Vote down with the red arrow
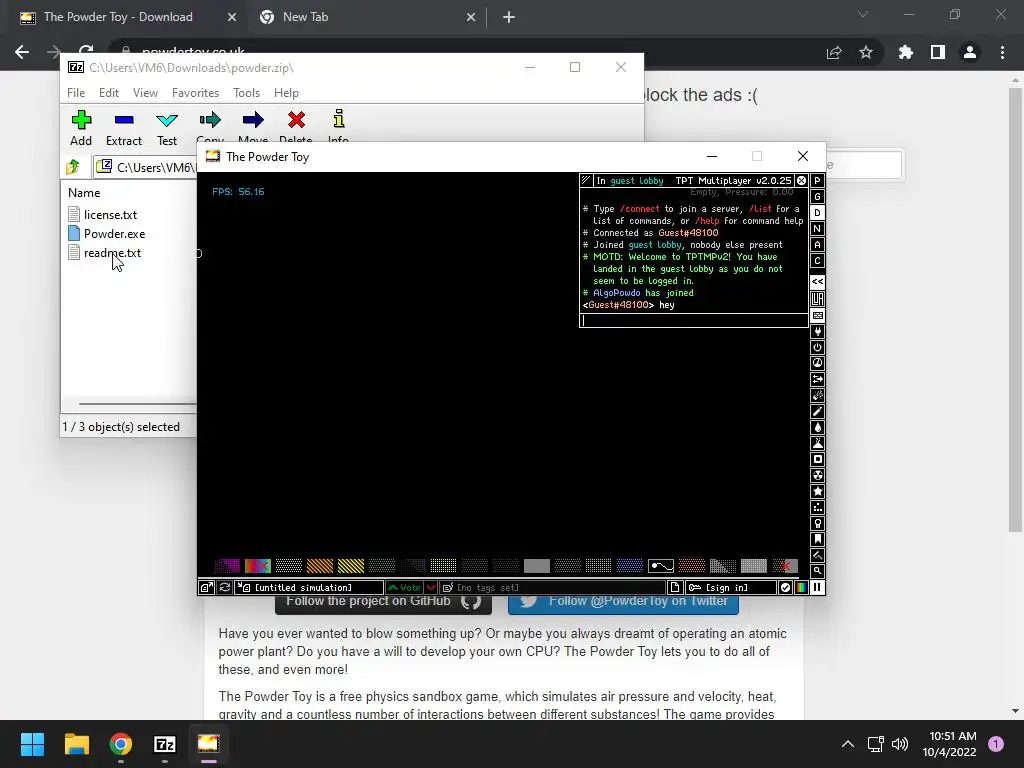Image resolution: width=1024 pixels, height=768 pixels. pos(431,588)
